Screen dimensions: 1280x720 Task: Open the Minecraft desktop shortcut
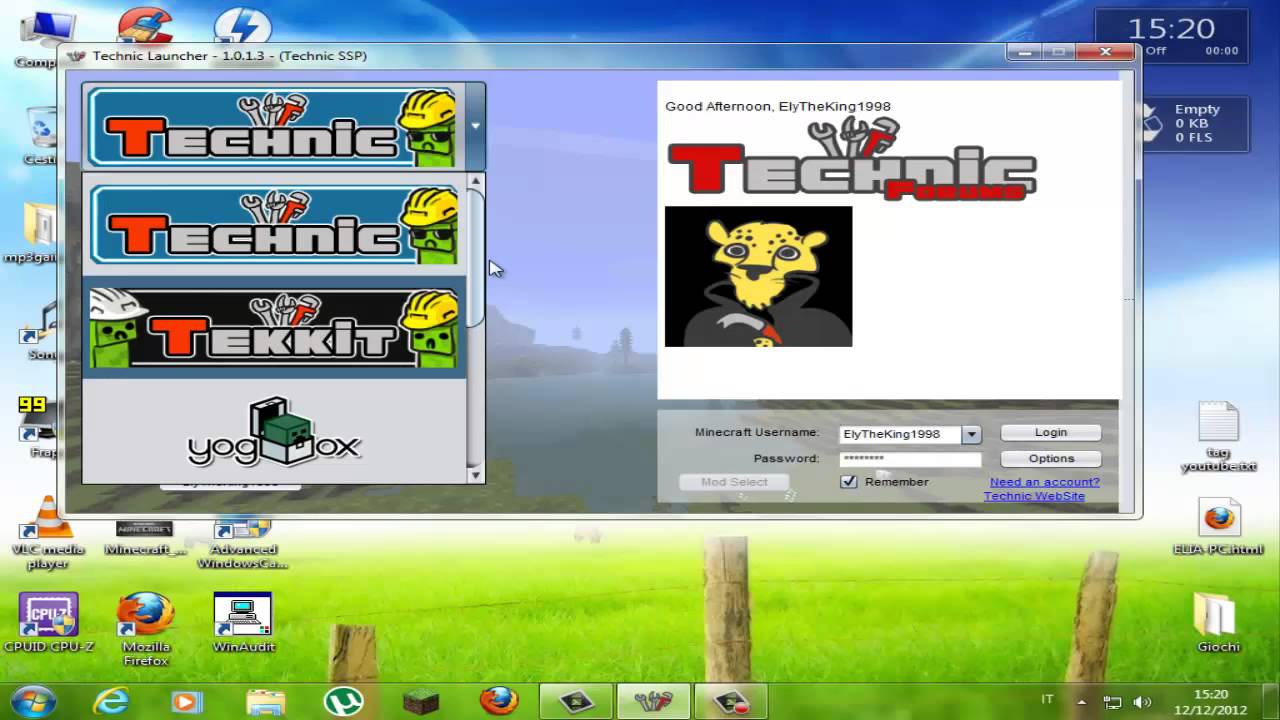pyautogui.click(x=146, y=537)
